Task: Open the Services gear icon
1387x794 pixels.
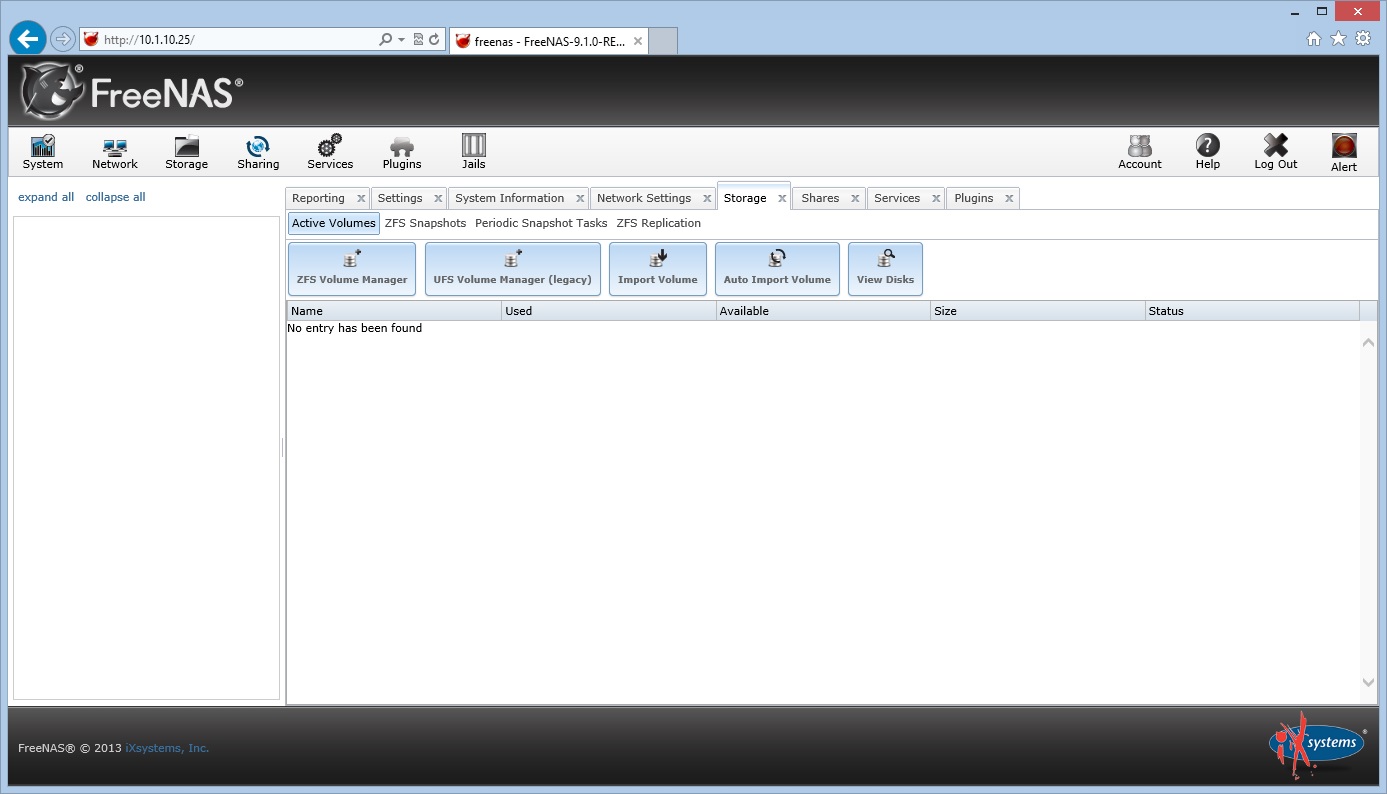Action: (x=330, y=153)
